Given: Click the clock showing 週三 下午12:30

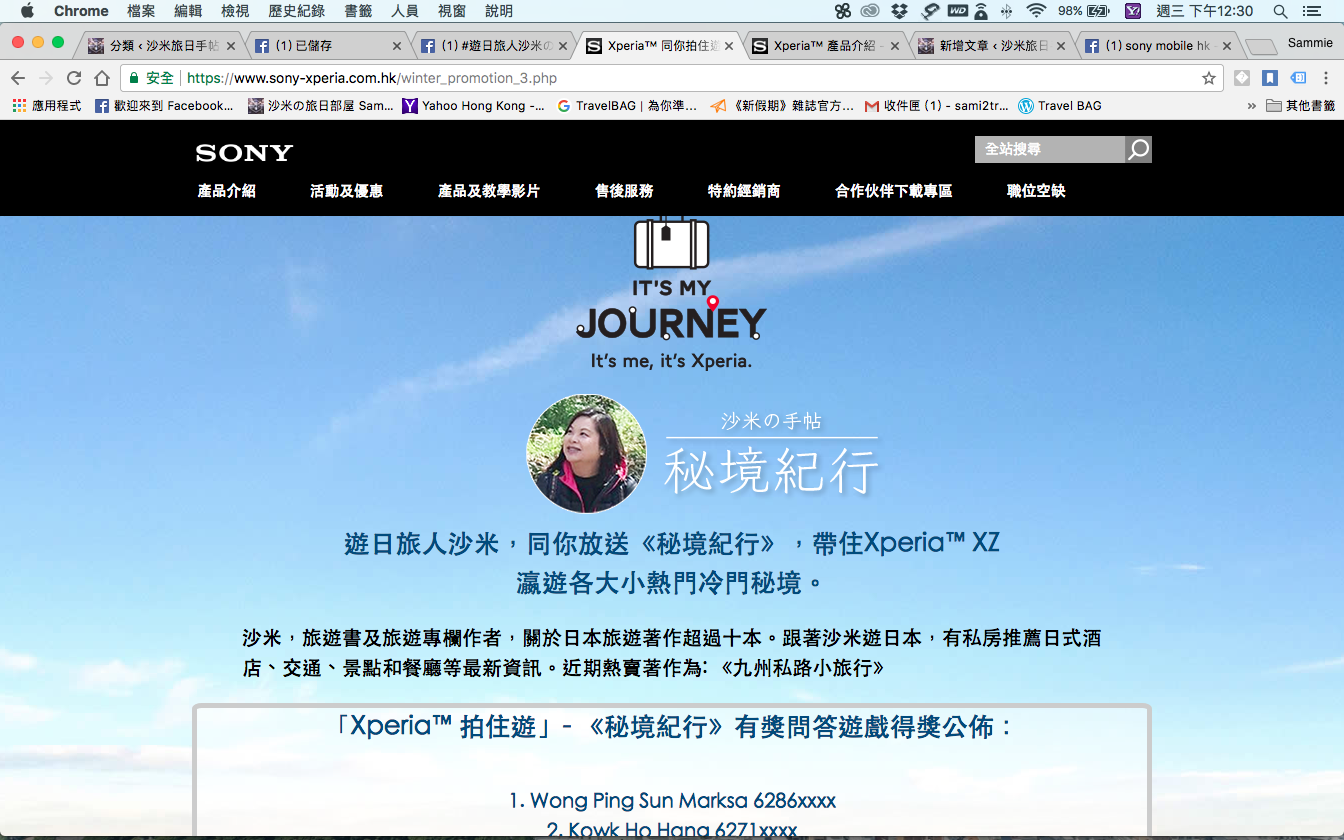Looking at the screenshot, I should pos(1205,11).
